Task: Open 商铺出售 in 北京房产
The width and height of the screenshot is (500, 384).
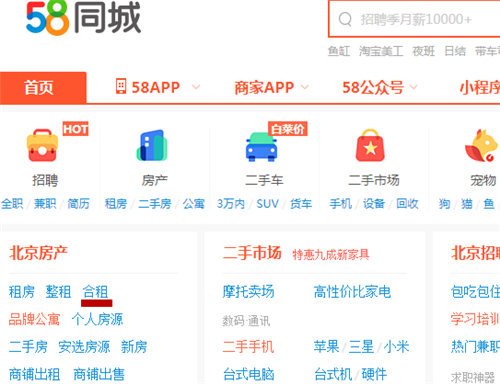Action: click(x=99, y=374)
